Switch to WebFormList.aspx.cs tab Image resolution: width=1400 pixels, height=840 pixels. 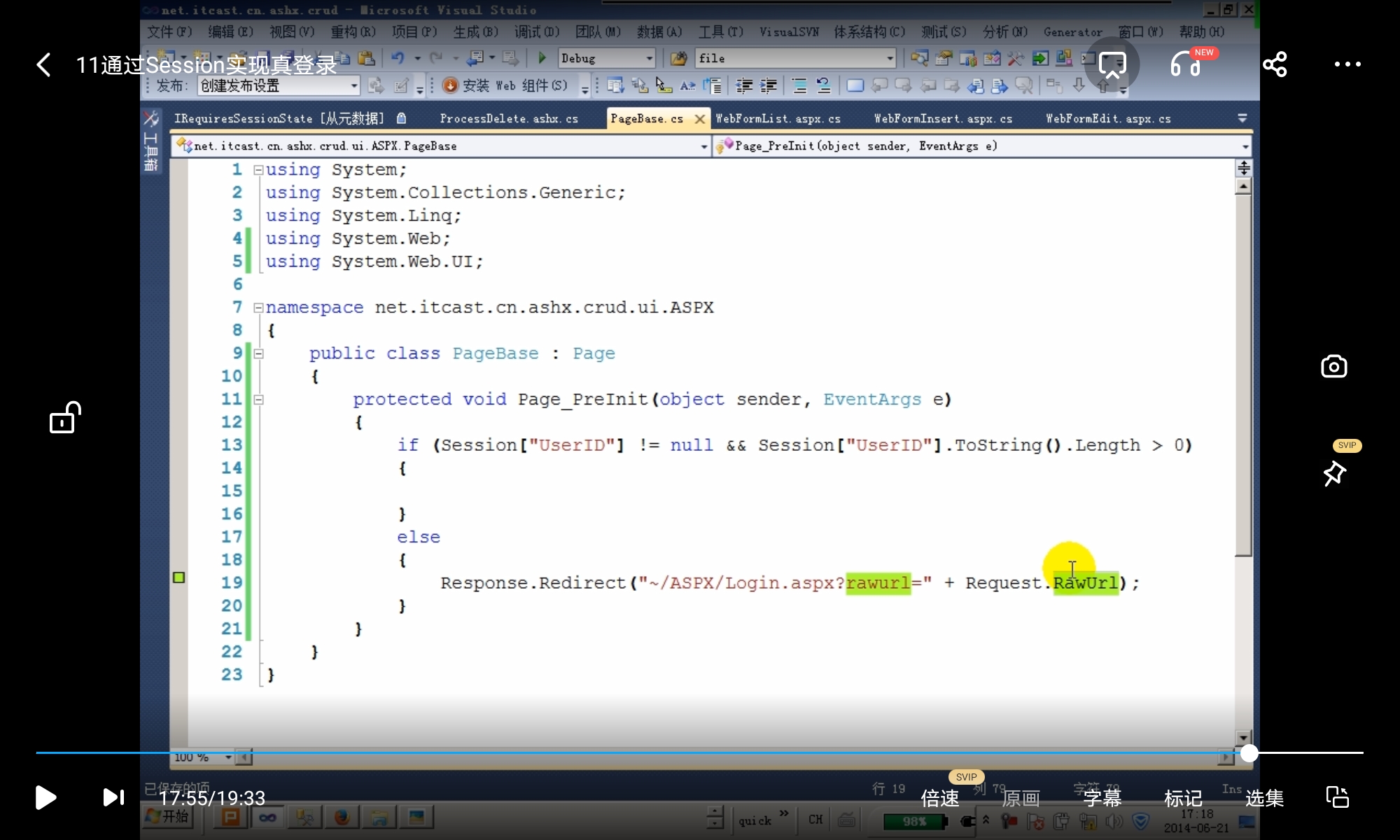point(778,118)
